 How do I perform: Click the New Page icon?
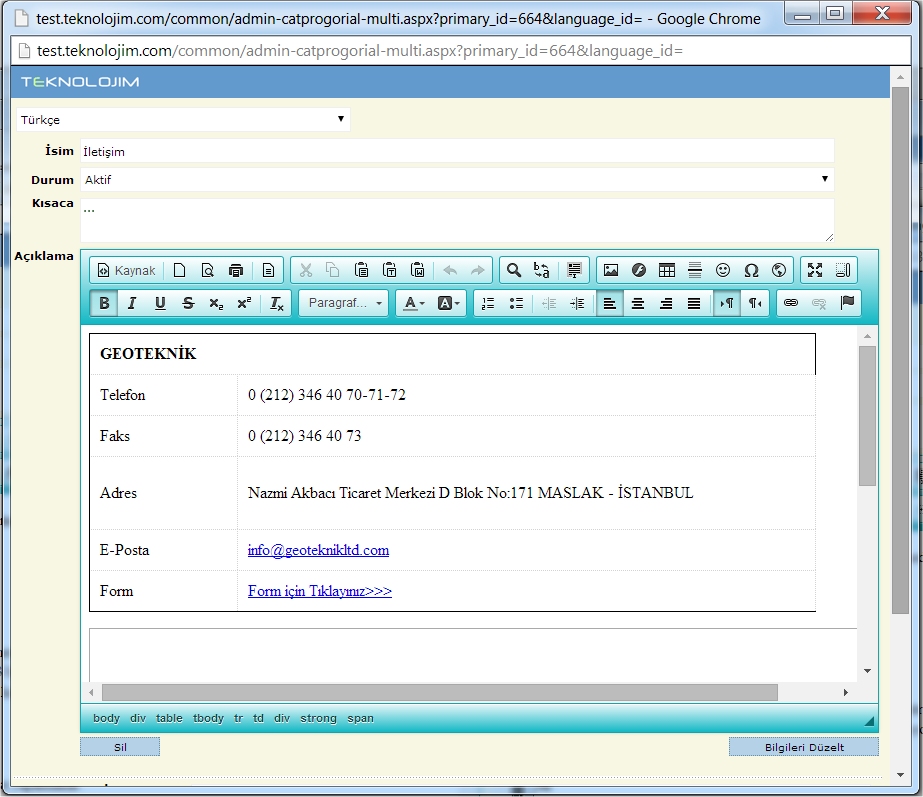(180, 270)
